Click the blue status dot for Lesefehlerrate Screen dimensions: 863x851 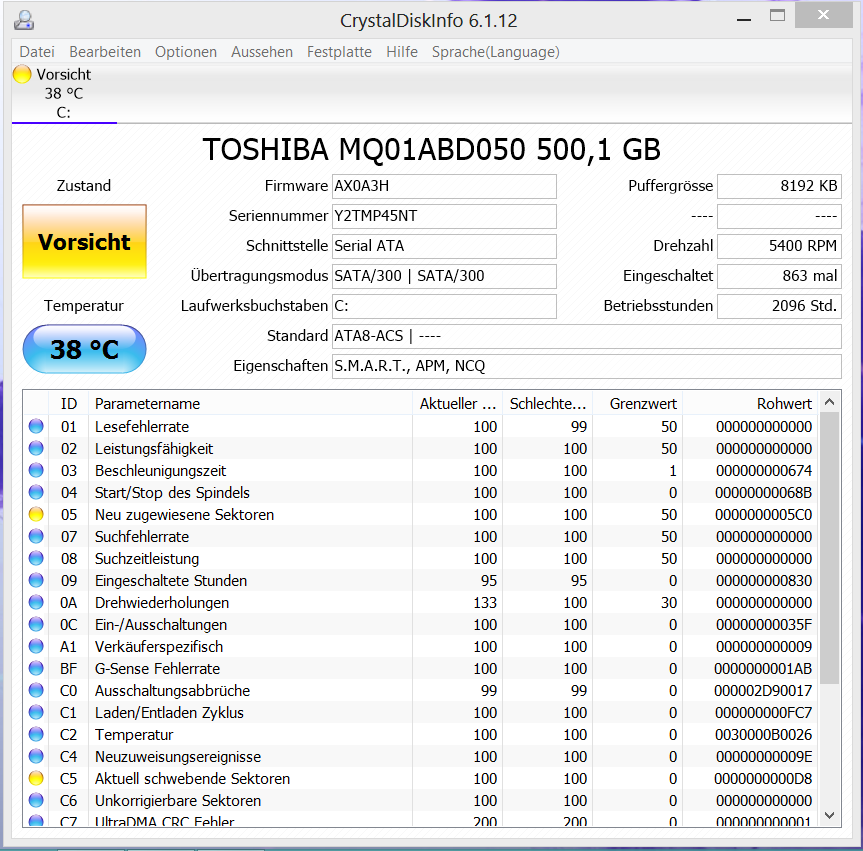pos(36,426)
